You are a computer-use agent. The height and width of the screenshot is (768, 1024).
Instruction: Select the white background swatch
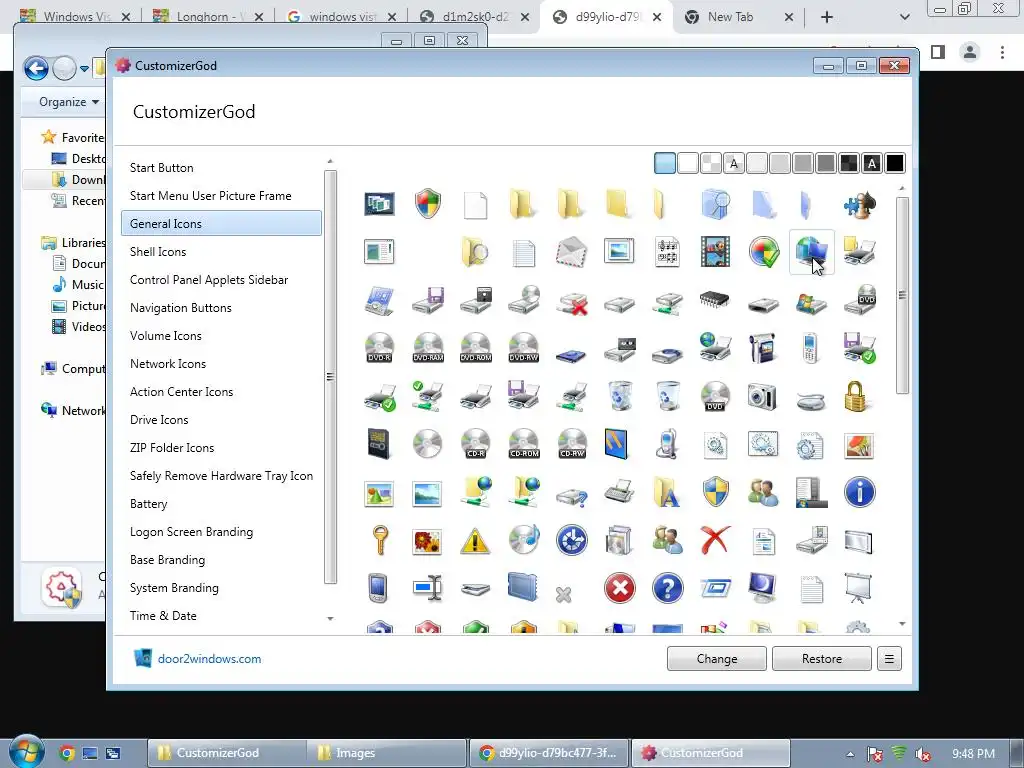688,163
